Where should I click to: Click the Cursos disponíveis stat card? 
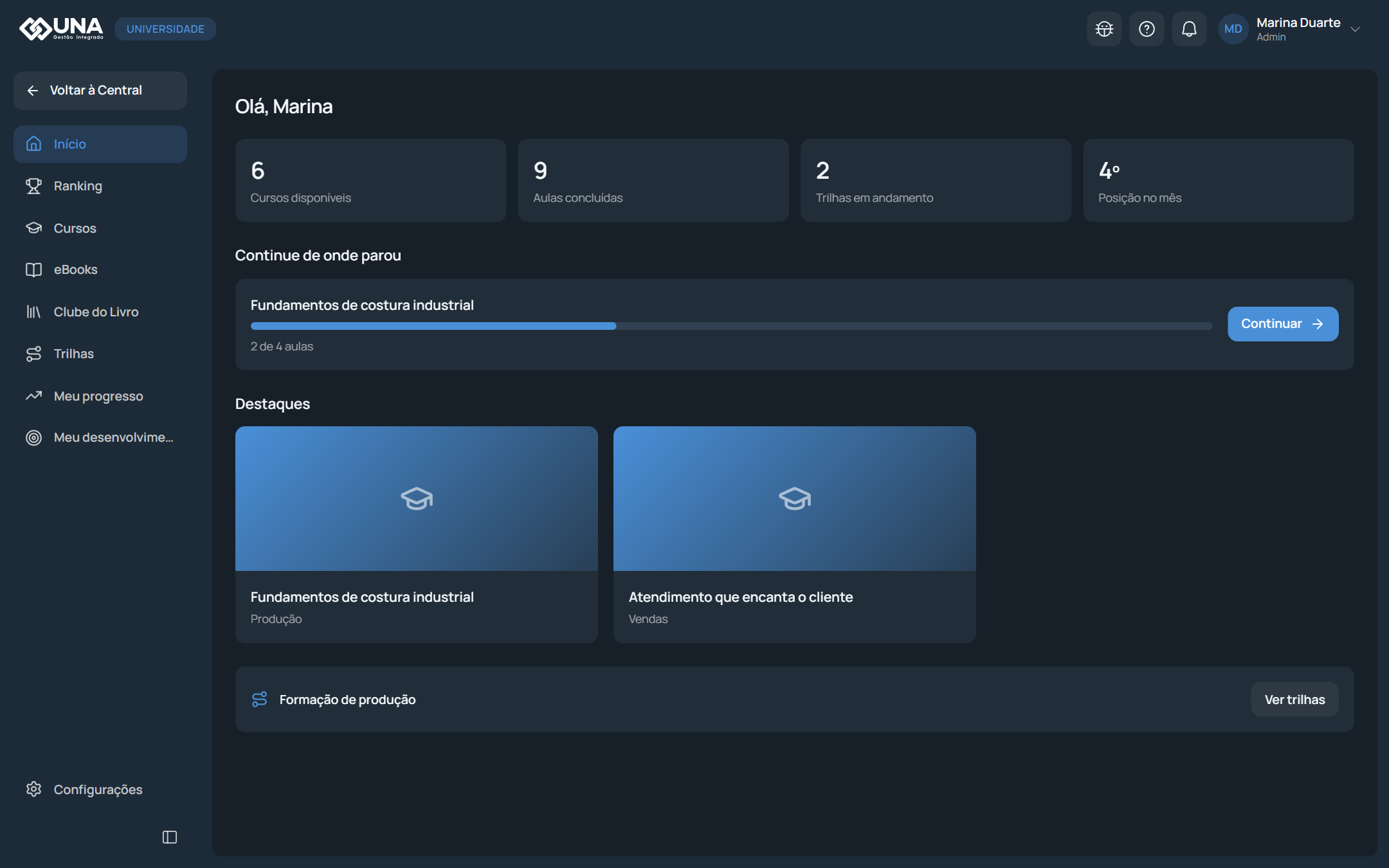(370, 181)
